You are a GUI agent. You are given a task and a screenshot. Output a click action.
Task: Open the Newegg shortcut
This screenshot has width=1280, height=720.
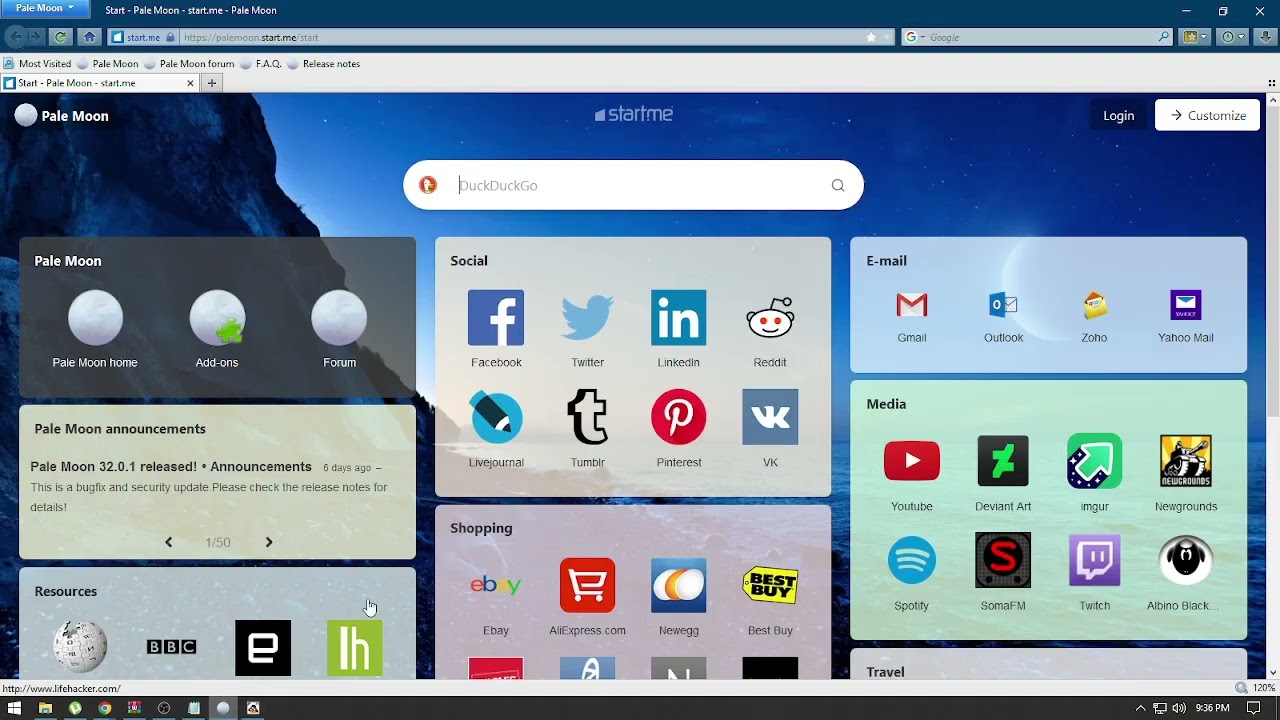coord(678,585)
